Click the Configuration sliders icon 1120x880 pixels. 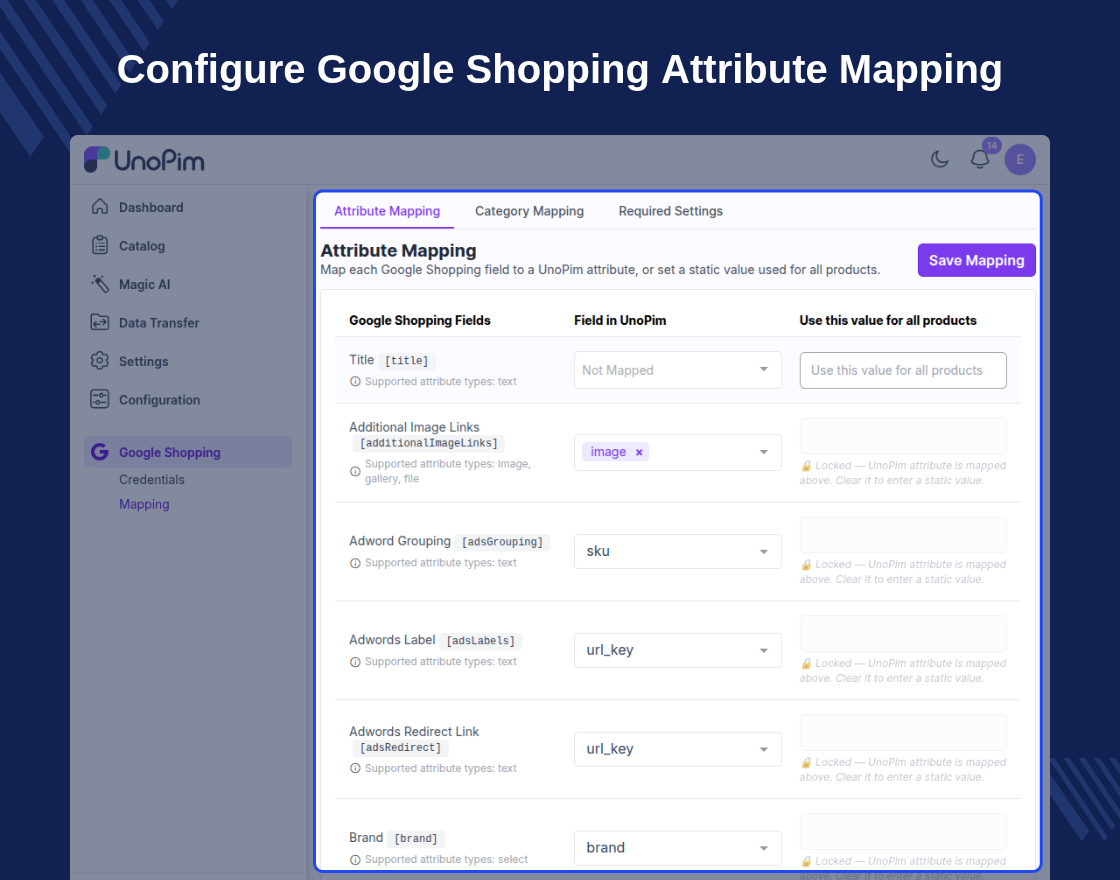100,399
